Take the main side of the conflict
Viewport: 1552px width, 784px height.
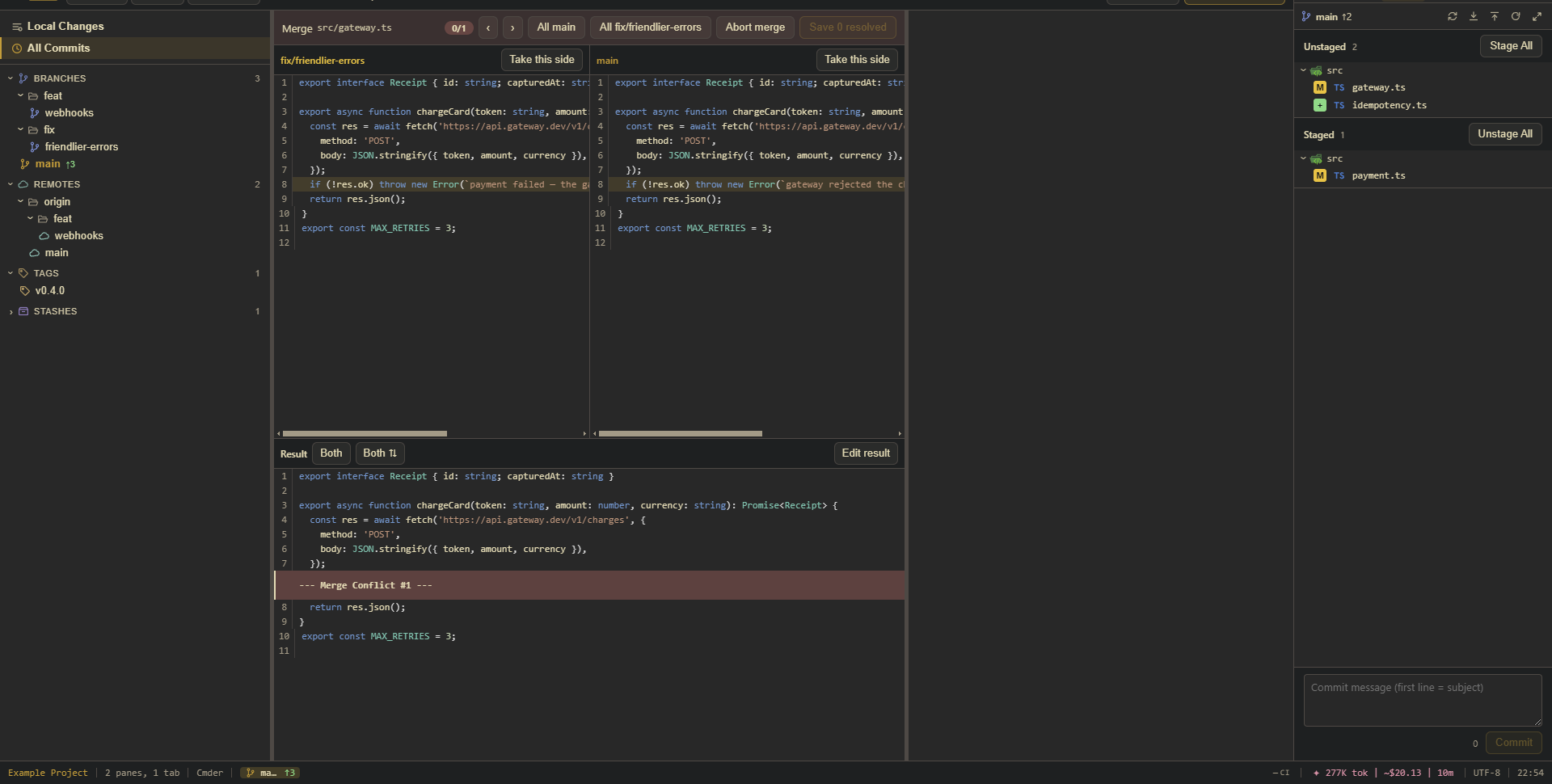pos(857,60)
